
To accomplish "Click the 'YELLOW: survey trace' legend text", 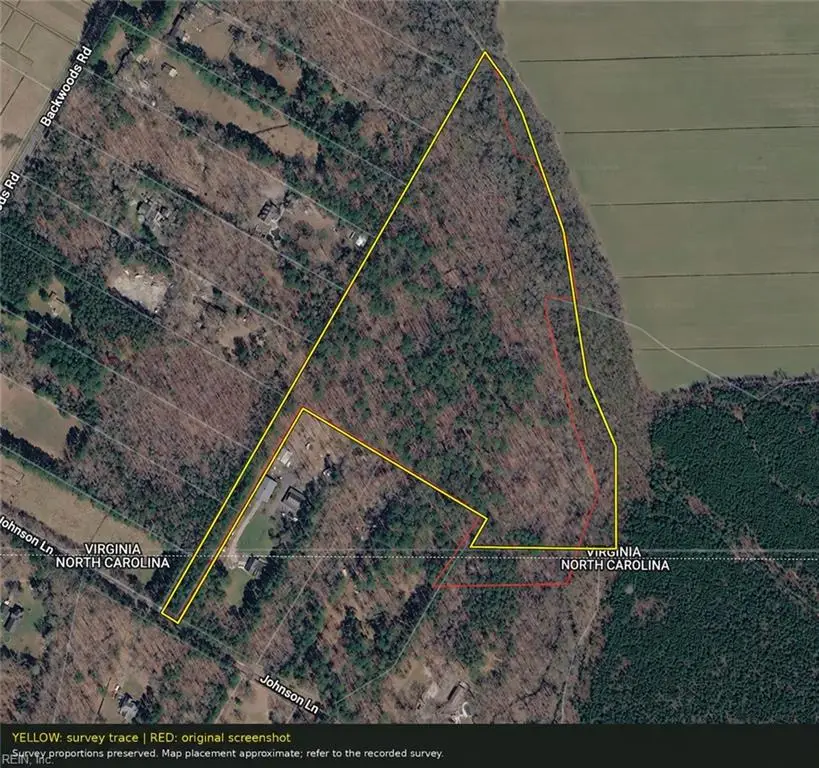I will tap(75, 738).
